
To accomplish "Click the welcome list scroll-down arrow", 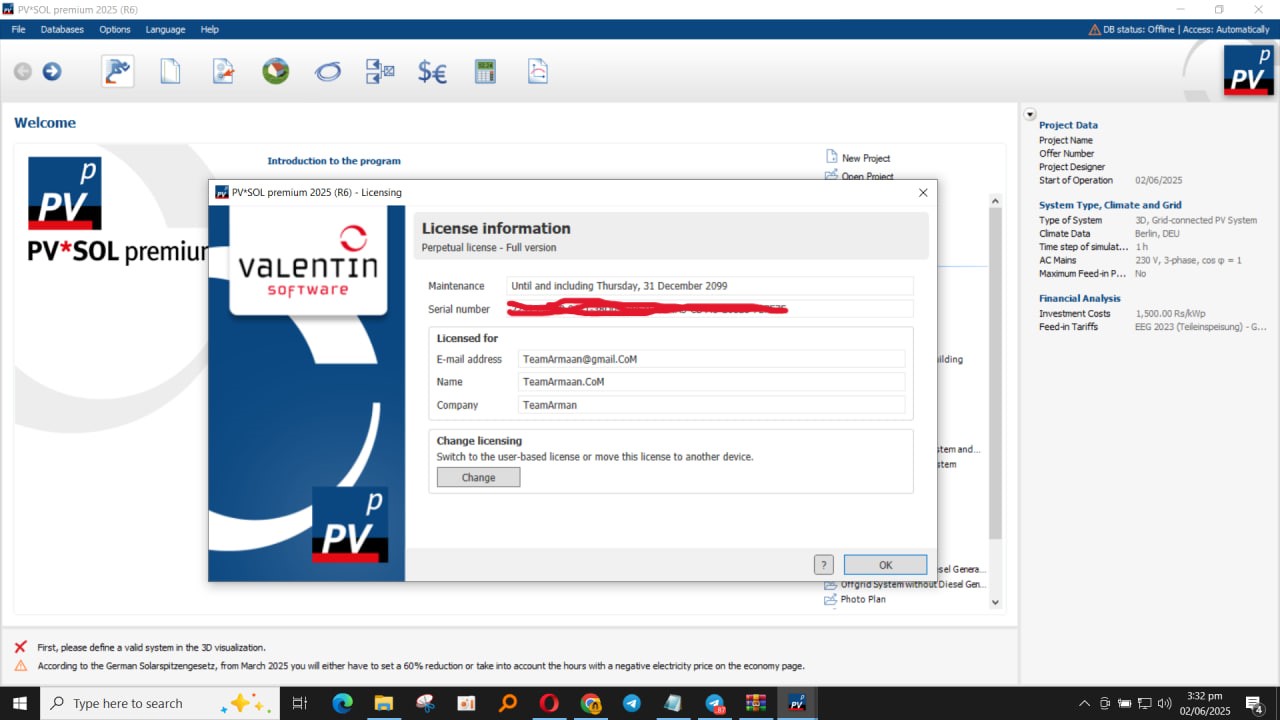I will pos(995,602).
